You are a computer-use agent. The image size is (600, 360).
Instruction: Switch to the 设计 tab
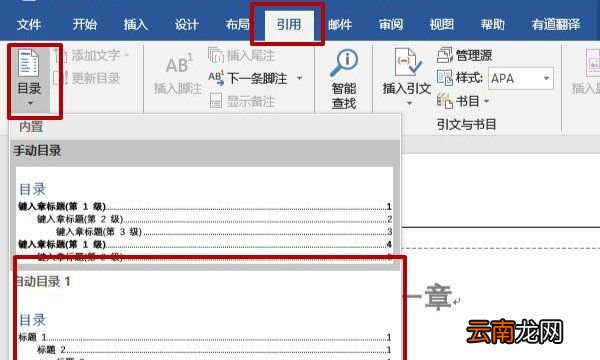(x=187, y=25)
